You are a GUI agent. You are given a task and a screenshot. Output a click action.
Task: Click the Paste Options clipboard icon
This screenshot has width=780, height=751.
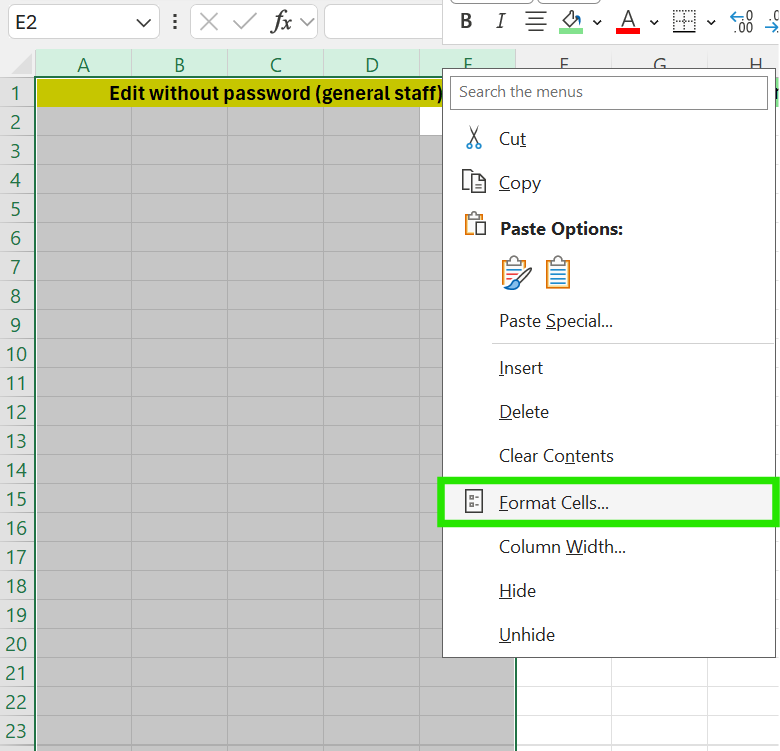[x=475, y=224]
